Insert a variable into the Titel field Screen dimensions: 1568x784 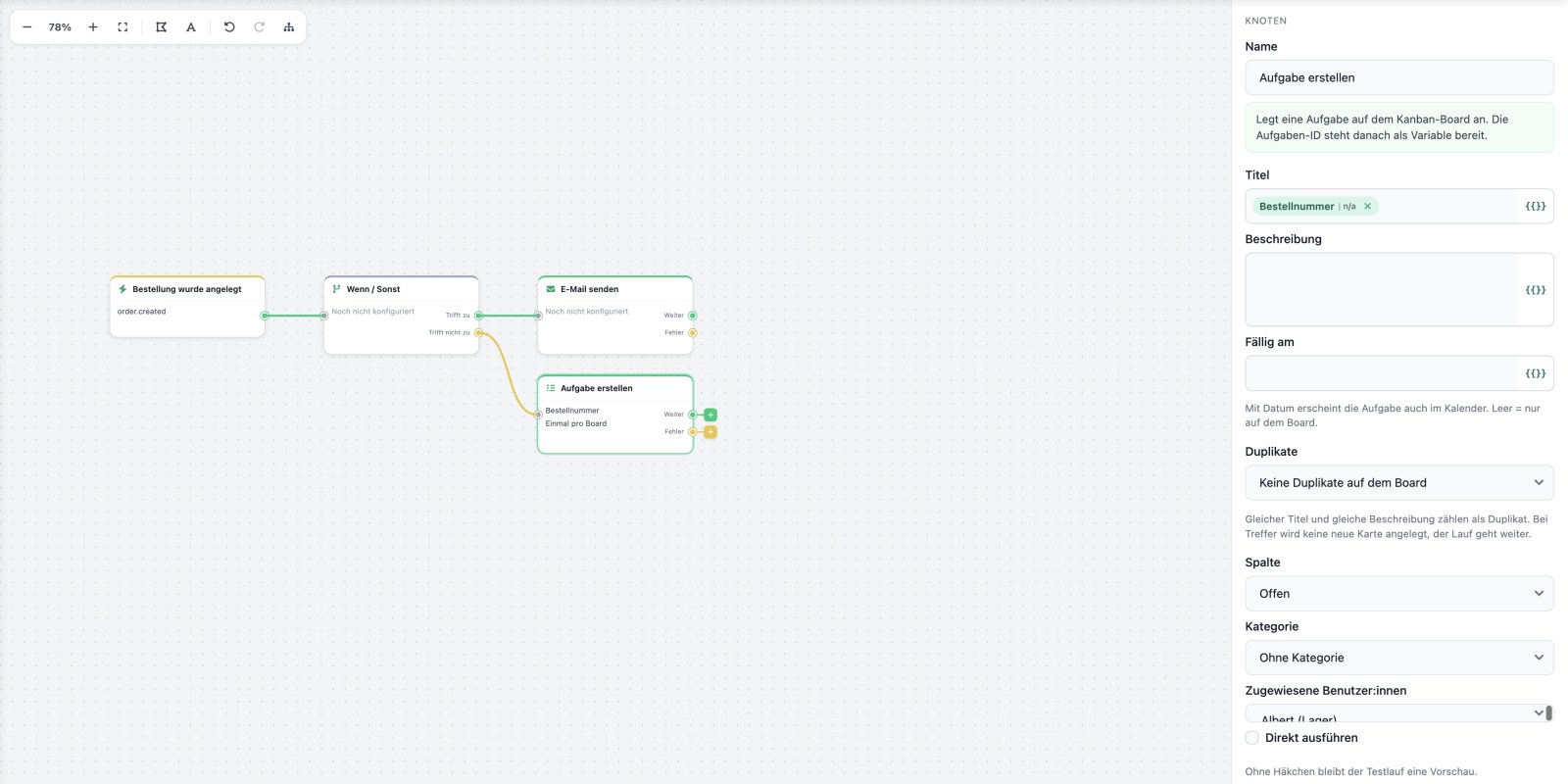[1536, 206]
